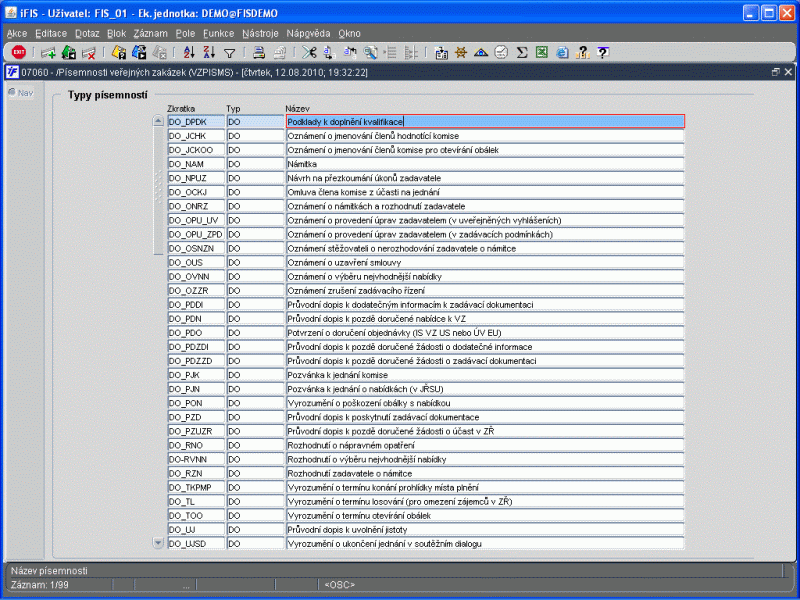Select the Zkratka cell DO_PDZZD
This screenshot has width=800, height=600.
coord(196,361)
